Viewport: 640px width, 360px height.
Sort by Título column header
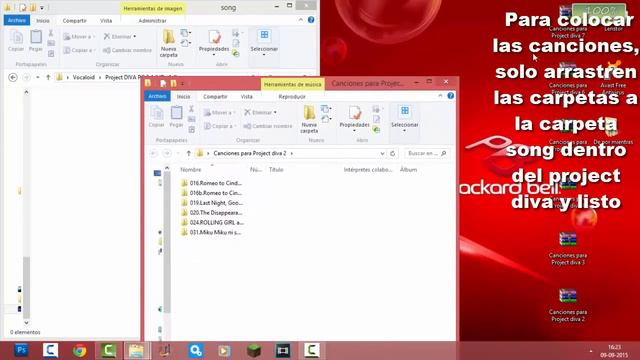point(276,169)
